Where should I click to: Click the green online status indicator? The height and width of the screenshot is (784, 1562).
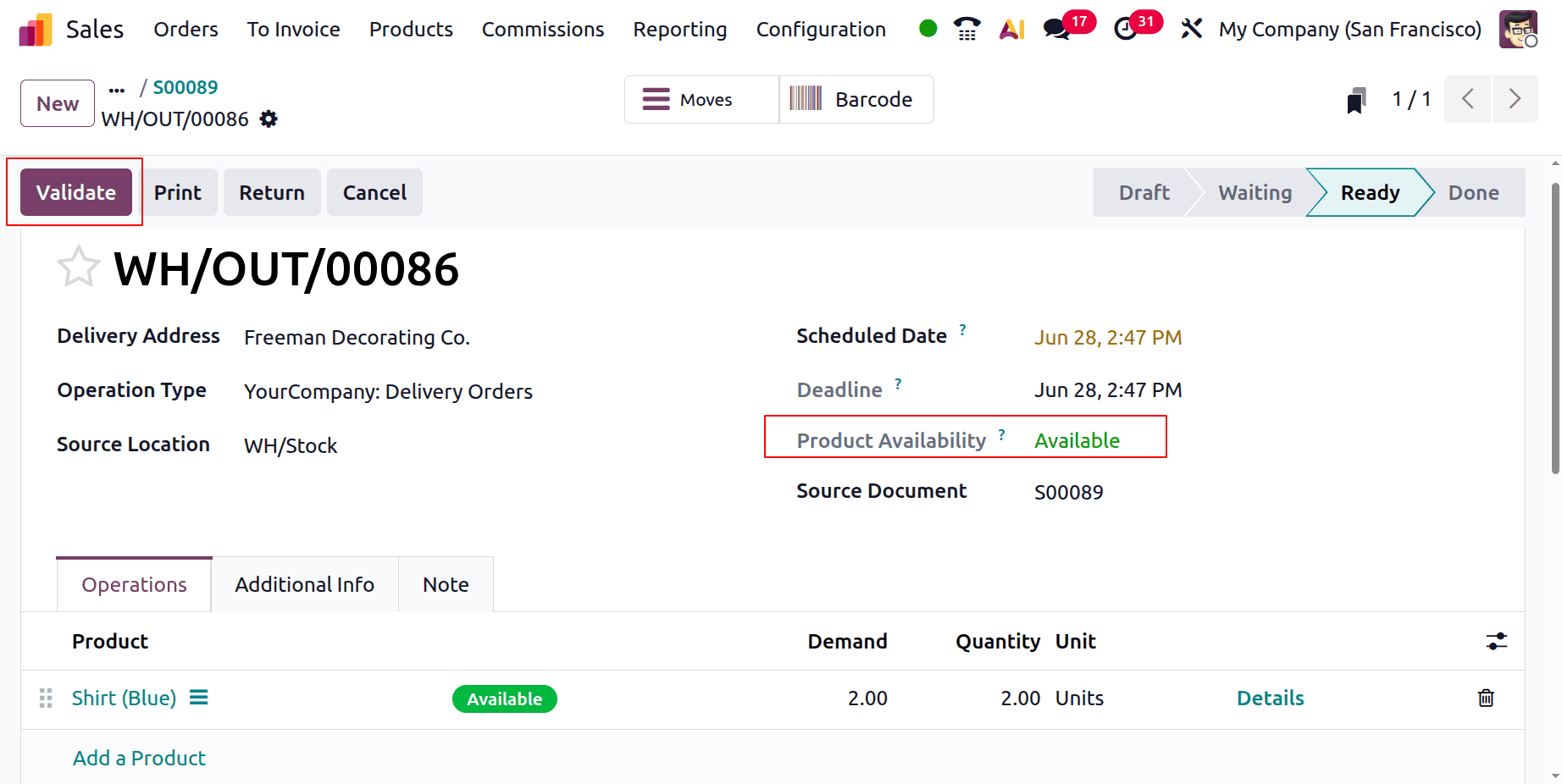(x=928, y=29)
